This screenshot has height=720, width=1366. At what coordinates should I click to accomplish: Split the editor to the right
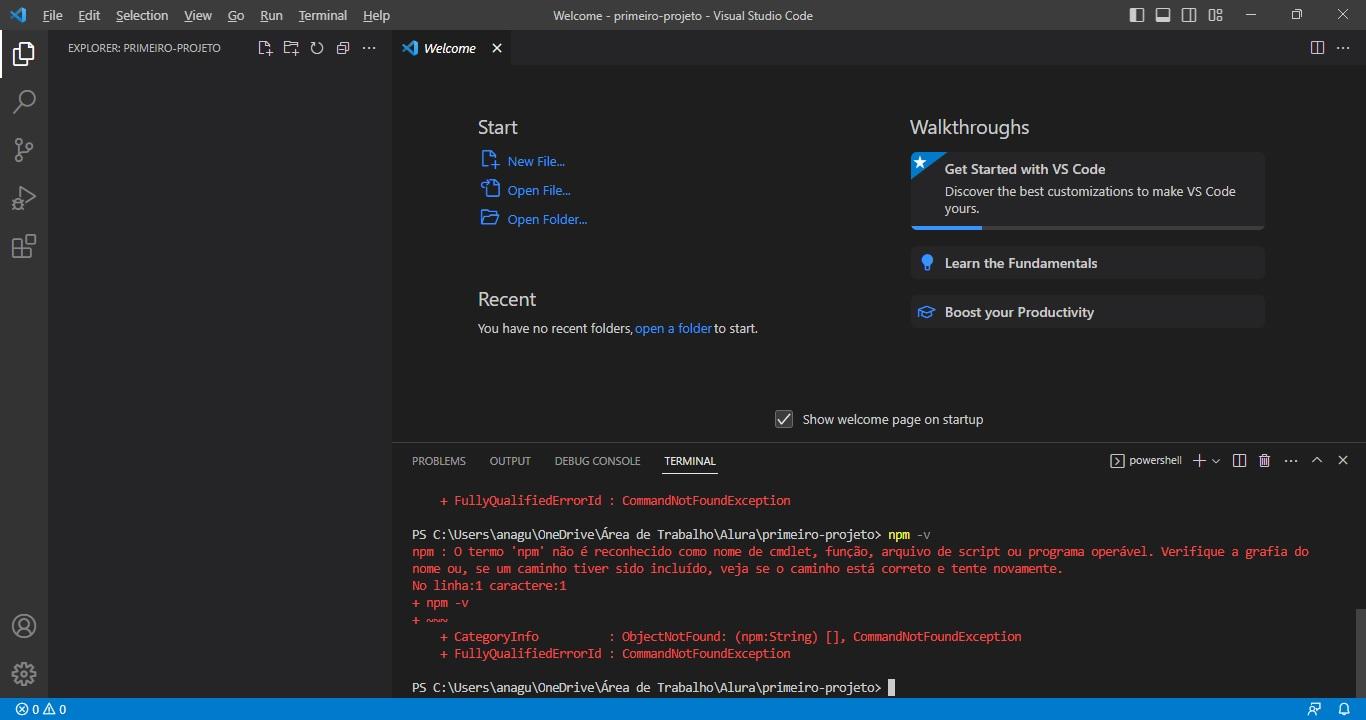pos(1317,48)
